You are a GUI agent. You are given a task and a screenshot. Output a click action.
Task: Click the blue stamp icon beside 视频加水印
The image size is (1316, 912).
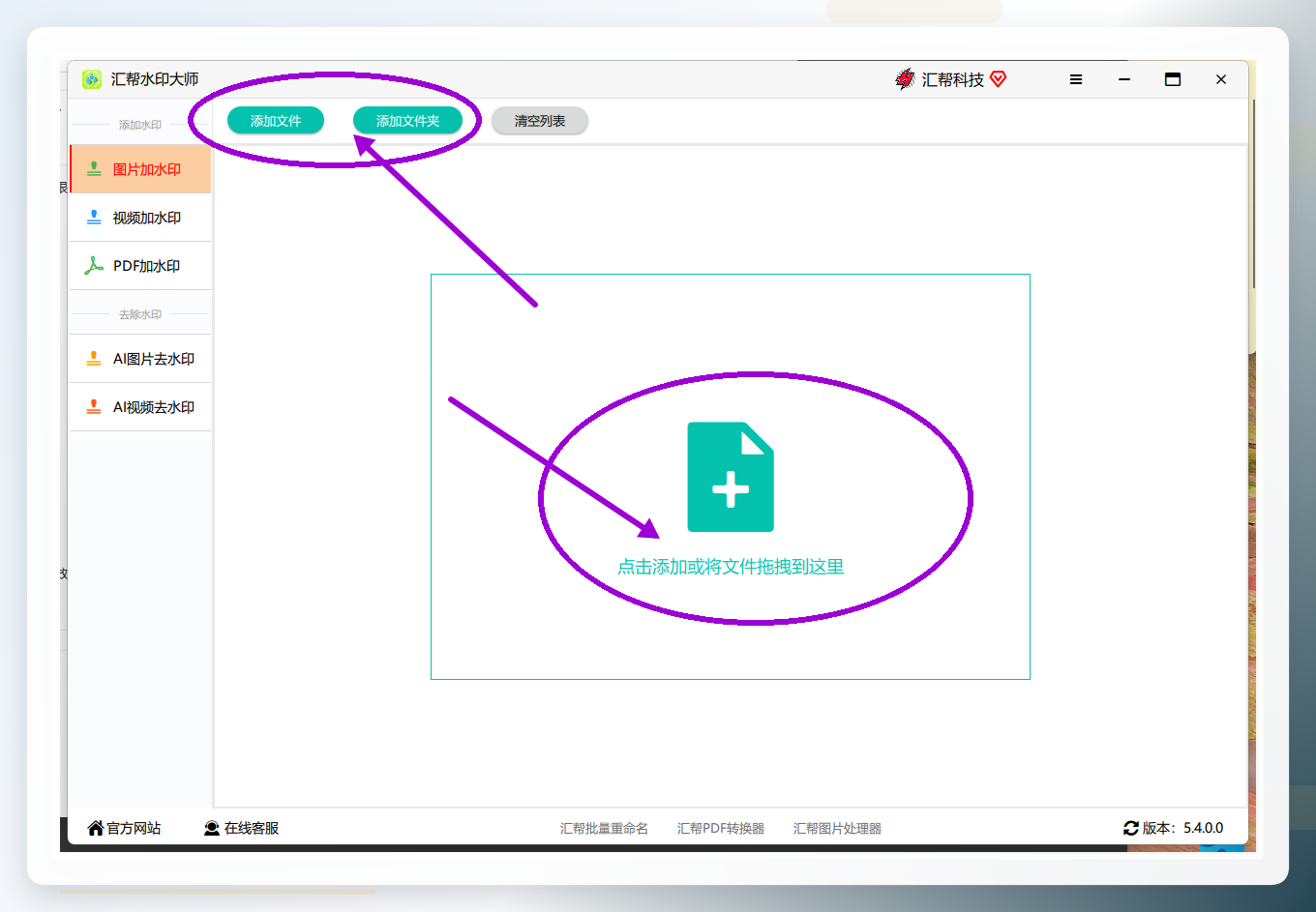point(94,218)
